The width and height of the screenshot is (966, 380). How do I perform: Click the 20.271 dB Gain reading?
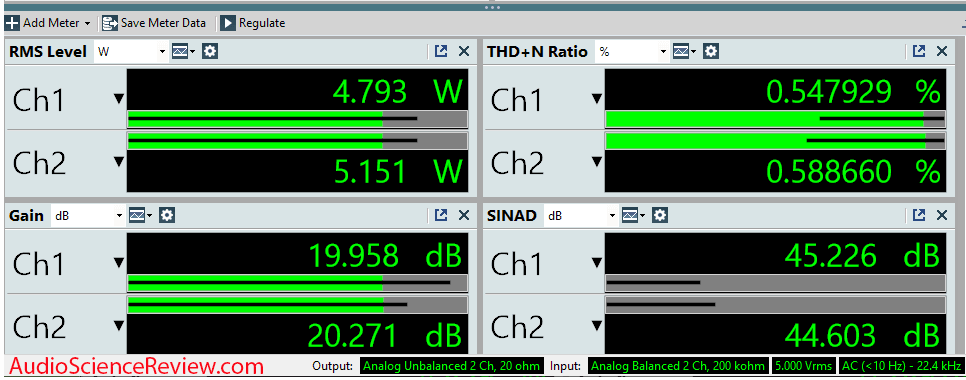[384, 336]
